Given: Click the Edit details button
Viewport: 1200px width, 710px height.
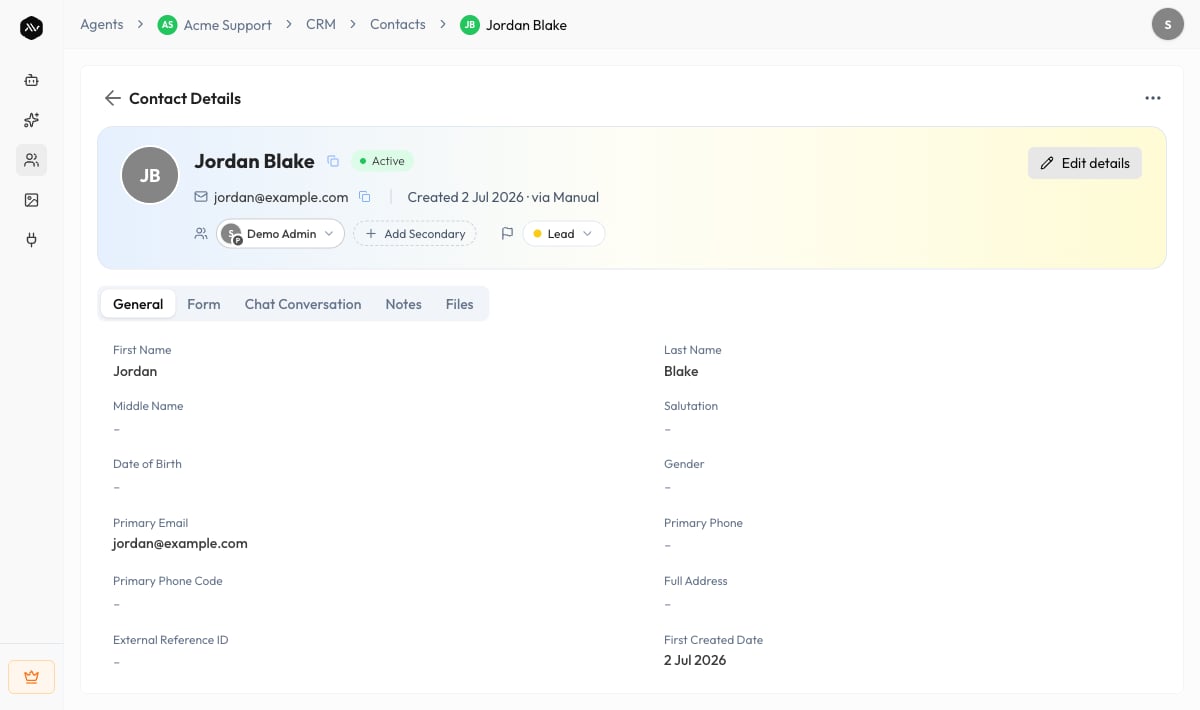Looking at the screenshot, I should point(1085,163).
